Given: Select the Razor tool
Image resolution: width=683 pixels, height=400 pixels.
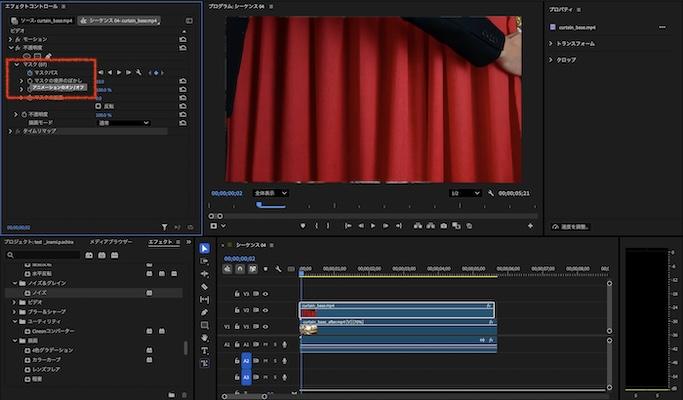Looking at the screenshot, I should pyautogui.click(x=204, y=286).
